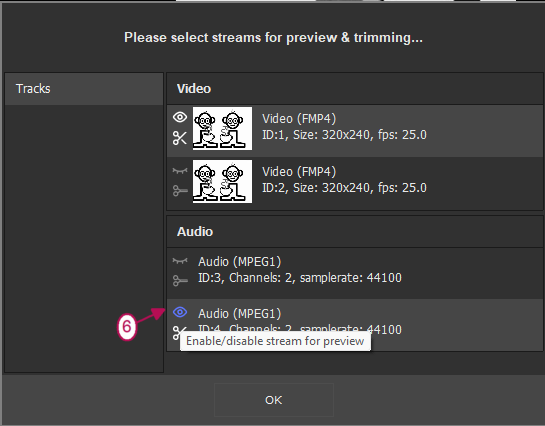Enable trimming scissors for Audio ID:3
545x426 pixels.
(x=180, y=280)
